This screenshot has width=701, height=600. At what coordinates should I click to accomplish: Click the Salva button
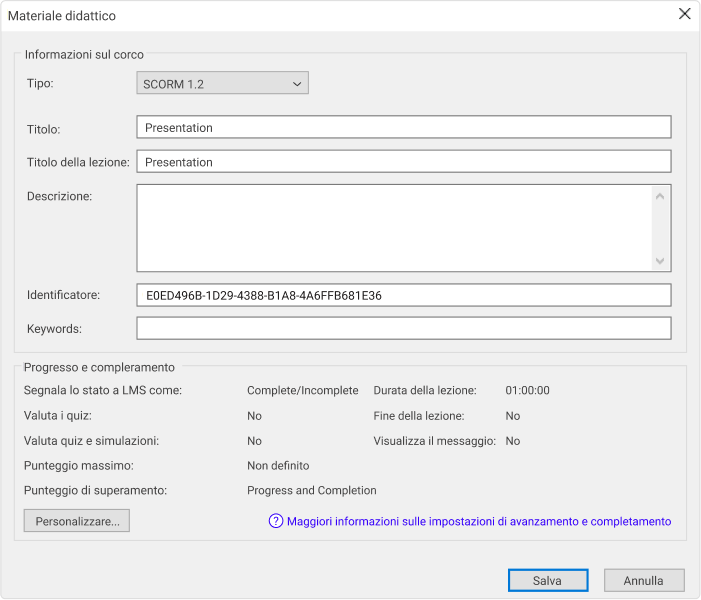pos(548,580)
